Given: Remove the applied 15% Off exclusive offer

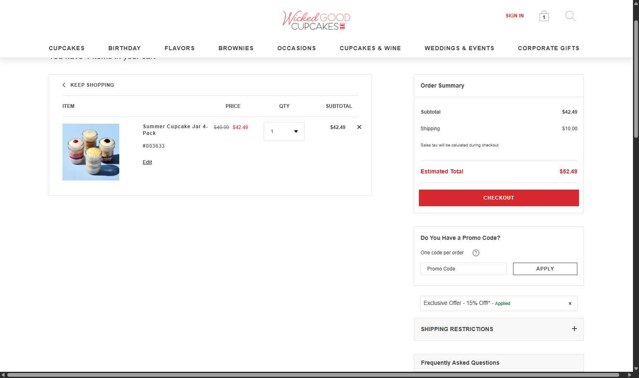Looking at the screenshot, I should pos(570,303).
